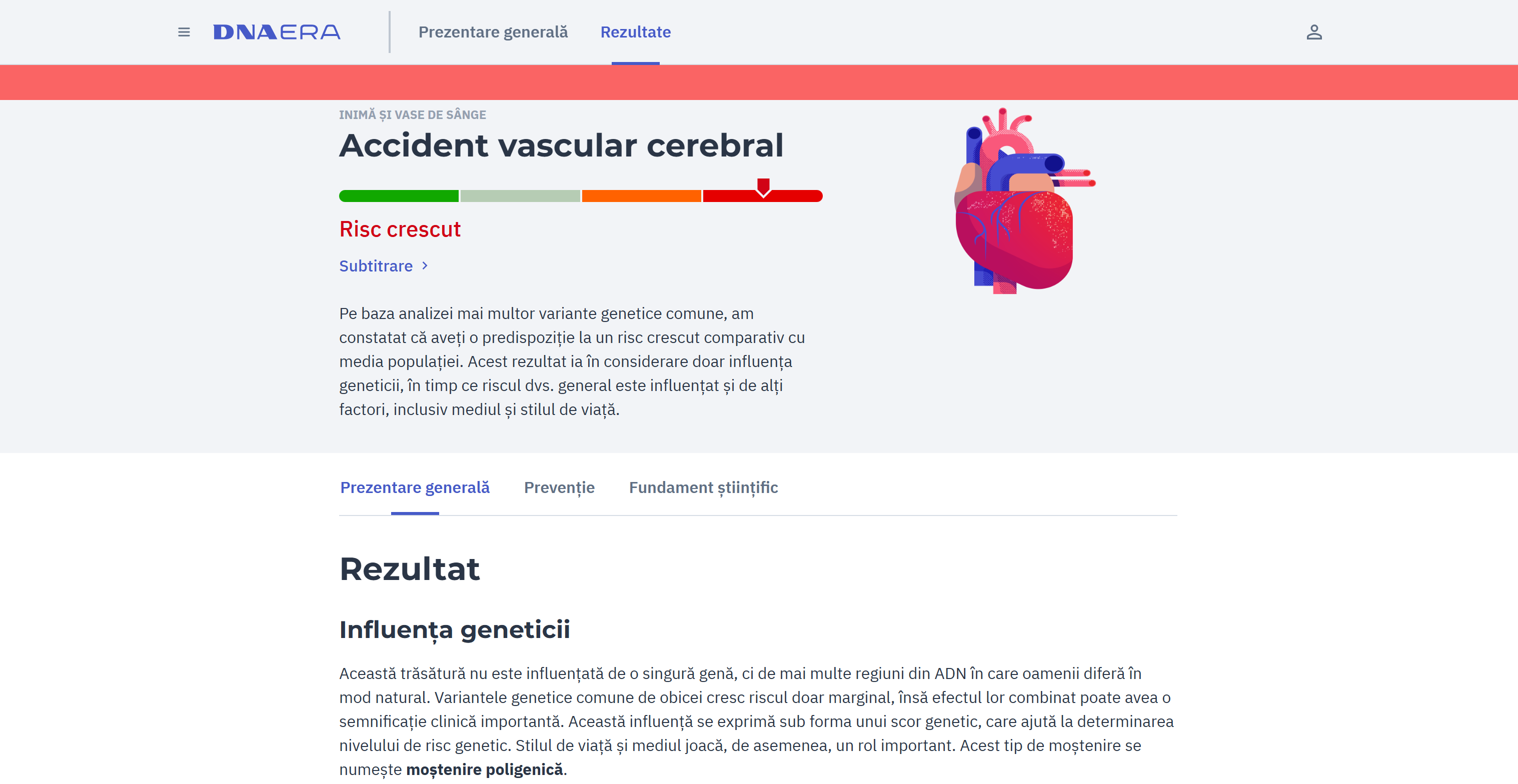Click the orange risk bar segment
The height and width of the screenshot is (784, 1518).
point(641,196)
